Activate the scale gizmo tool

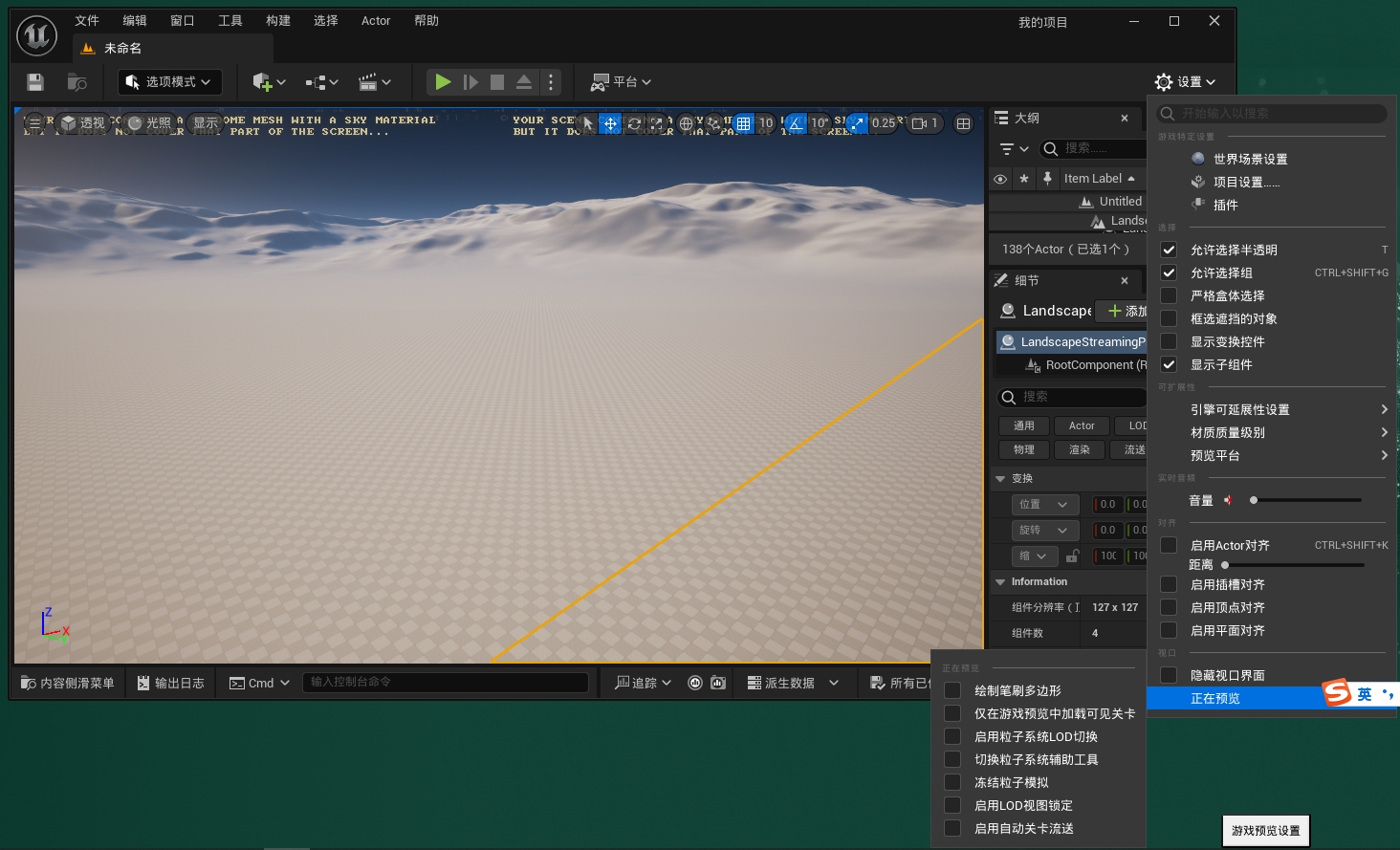click(656, 123)
